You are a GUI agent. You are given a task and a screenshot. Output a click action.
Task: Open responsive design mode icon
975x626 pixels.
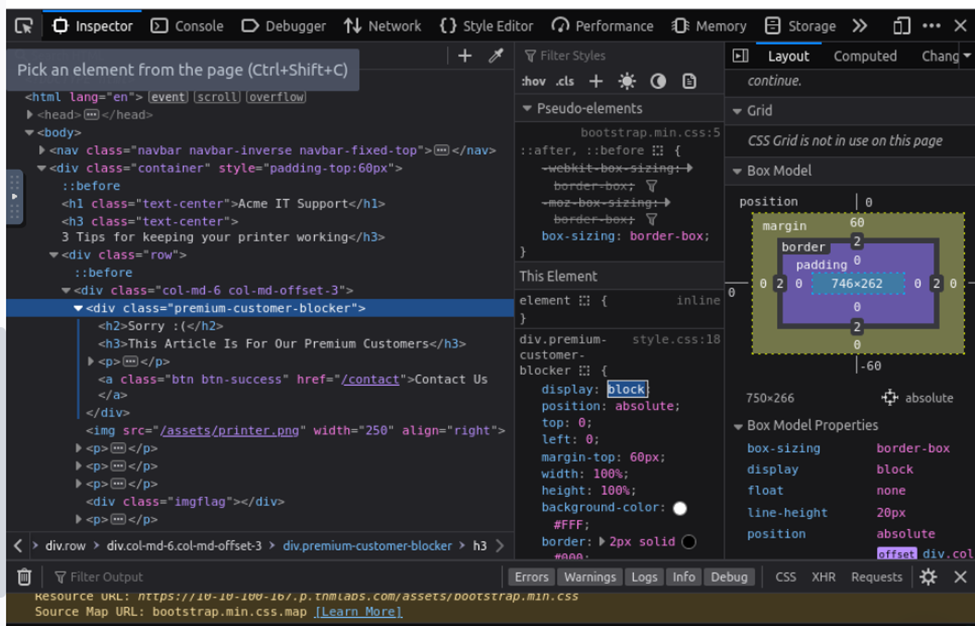pos(902,26)
